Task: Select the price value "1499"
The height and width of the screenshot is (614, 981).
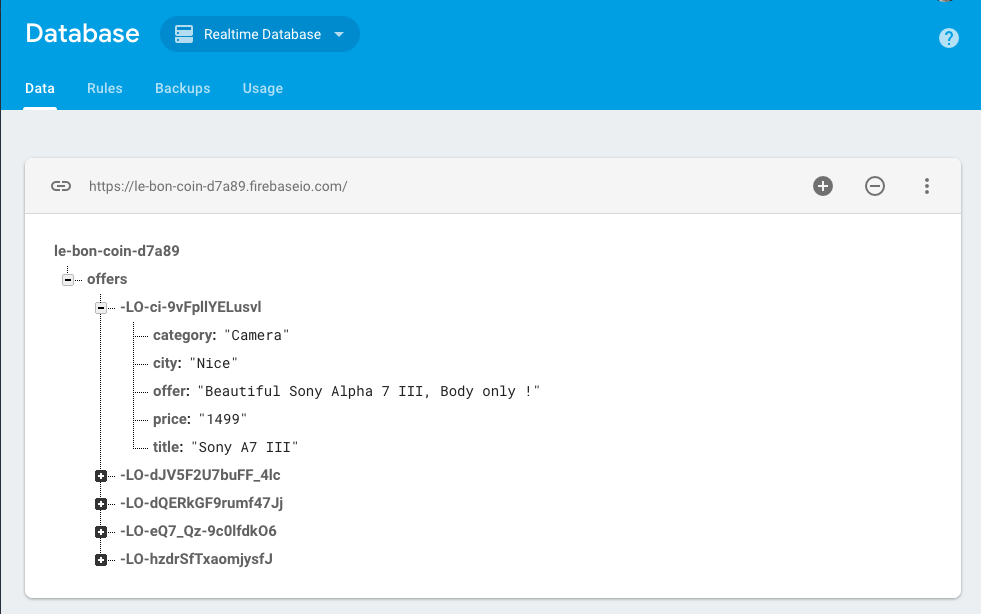Action: [x=223, y=419]
